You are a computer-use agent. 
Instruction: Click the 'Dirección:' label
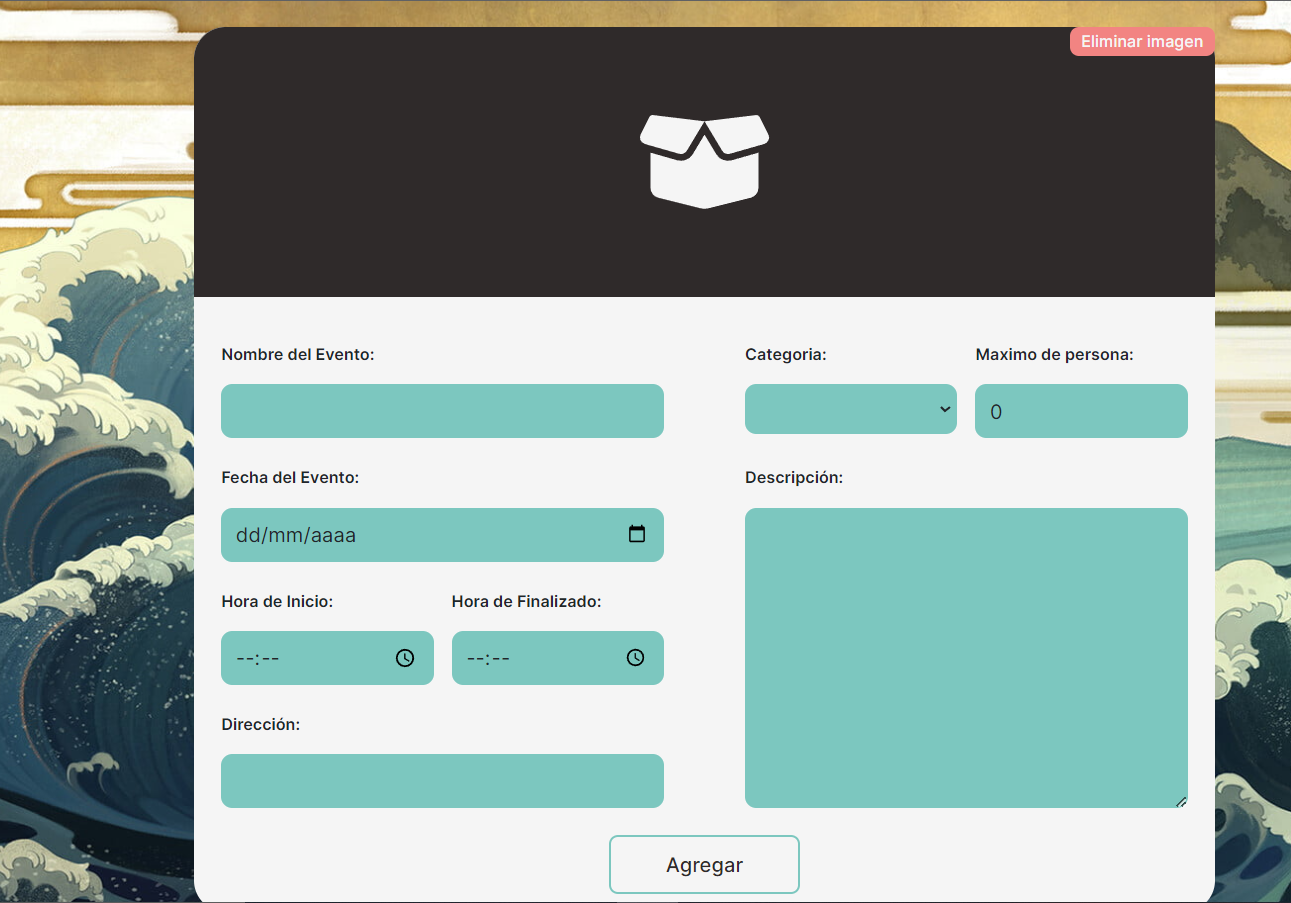click(x=261, y=724)
